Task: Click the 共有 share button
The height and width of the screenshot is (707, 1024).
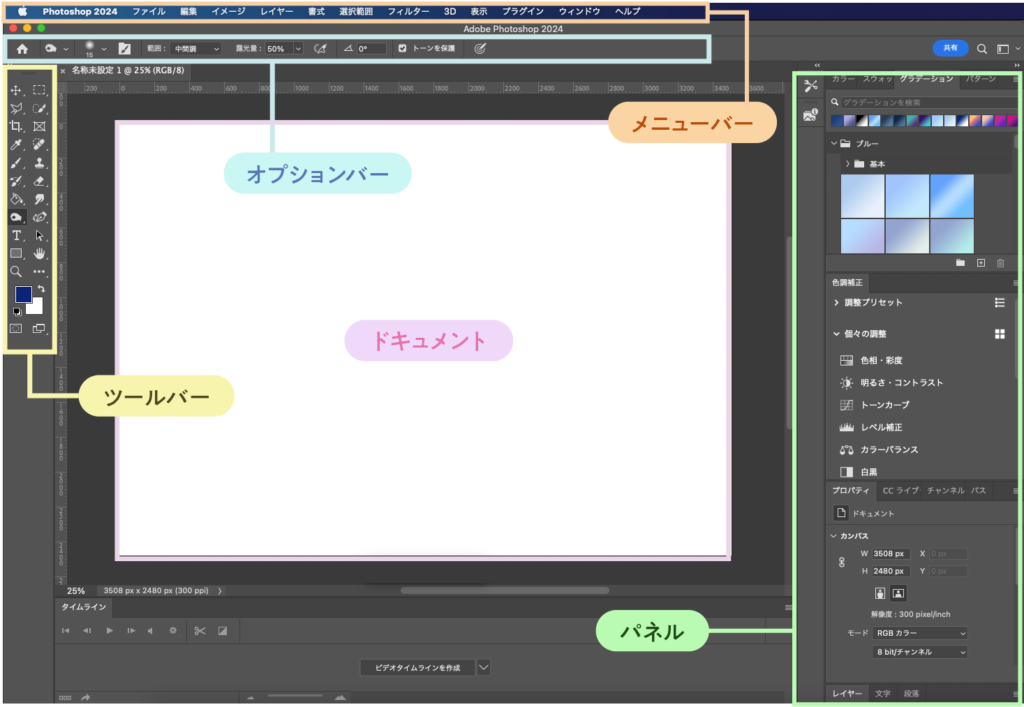Action: 950,48
